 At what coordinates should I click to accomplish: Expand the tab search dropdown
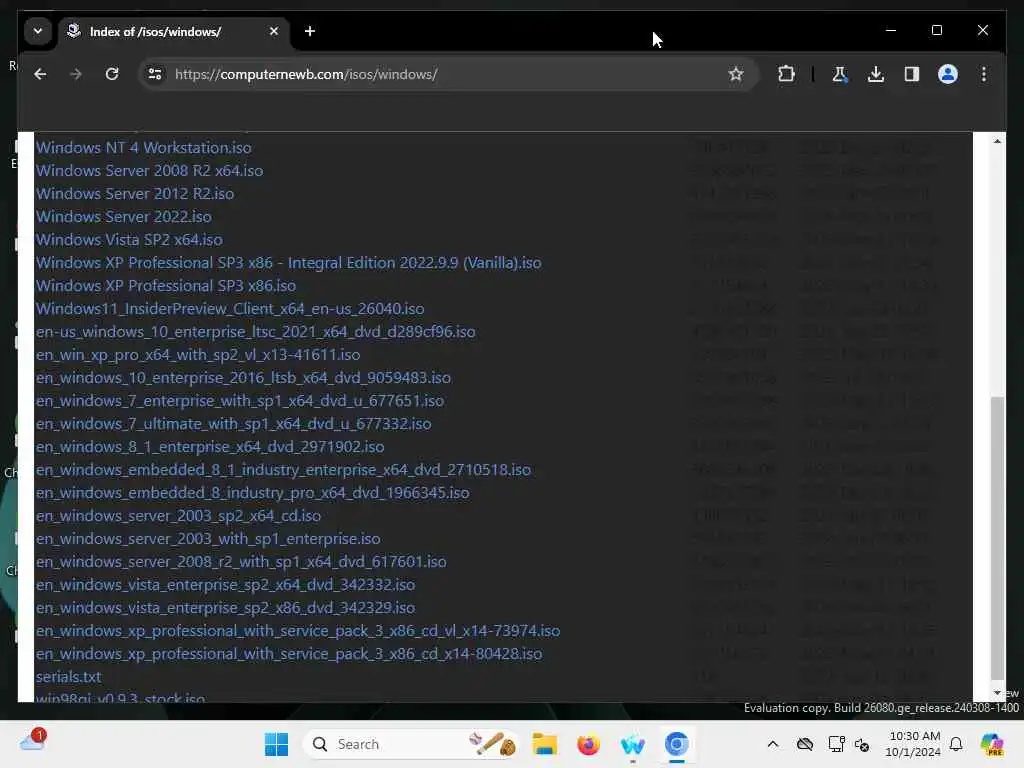pyautogui.click(x=38, y=31)
